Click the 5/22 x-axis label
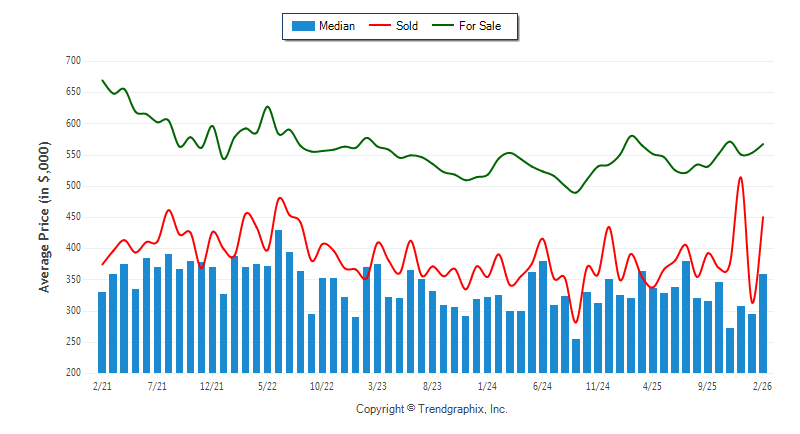This screenshot has width=800, height=434. (267, 385)
